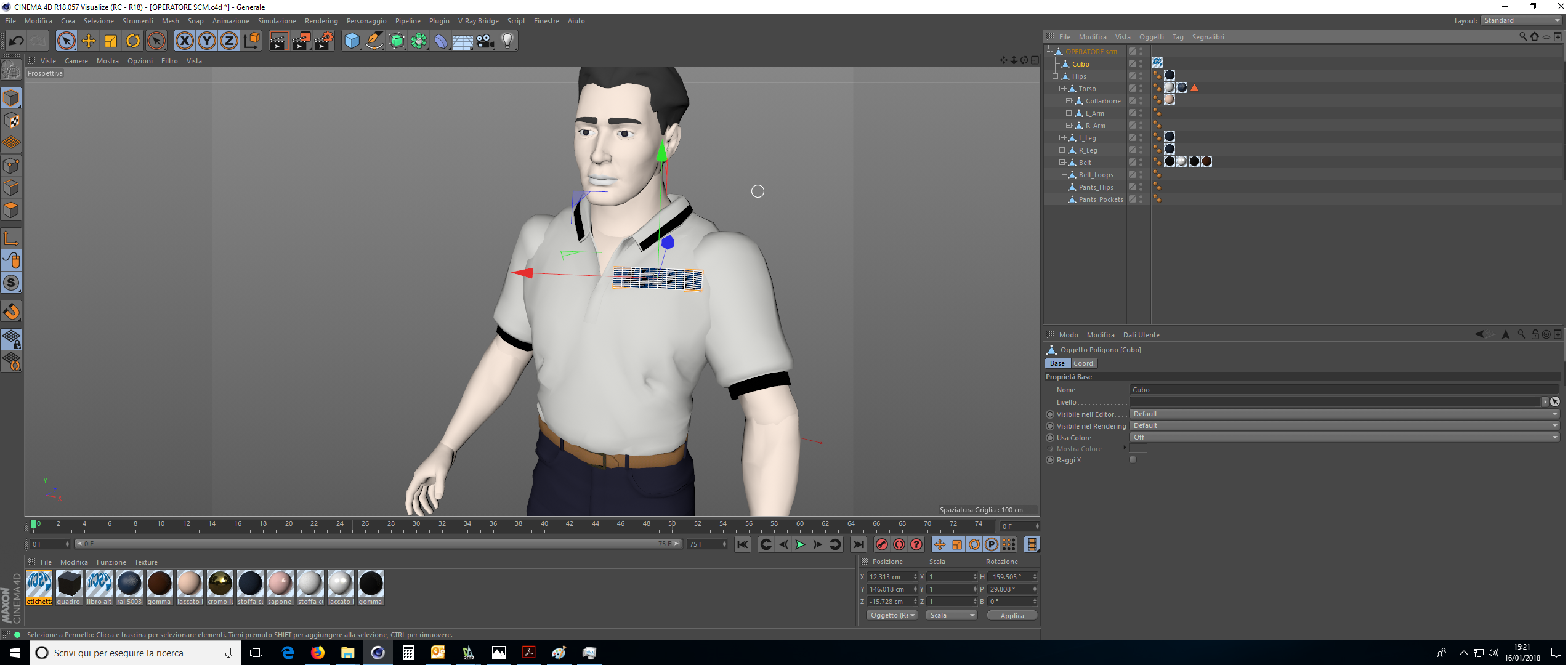Toggle the X axis lock

click(184, 41)
